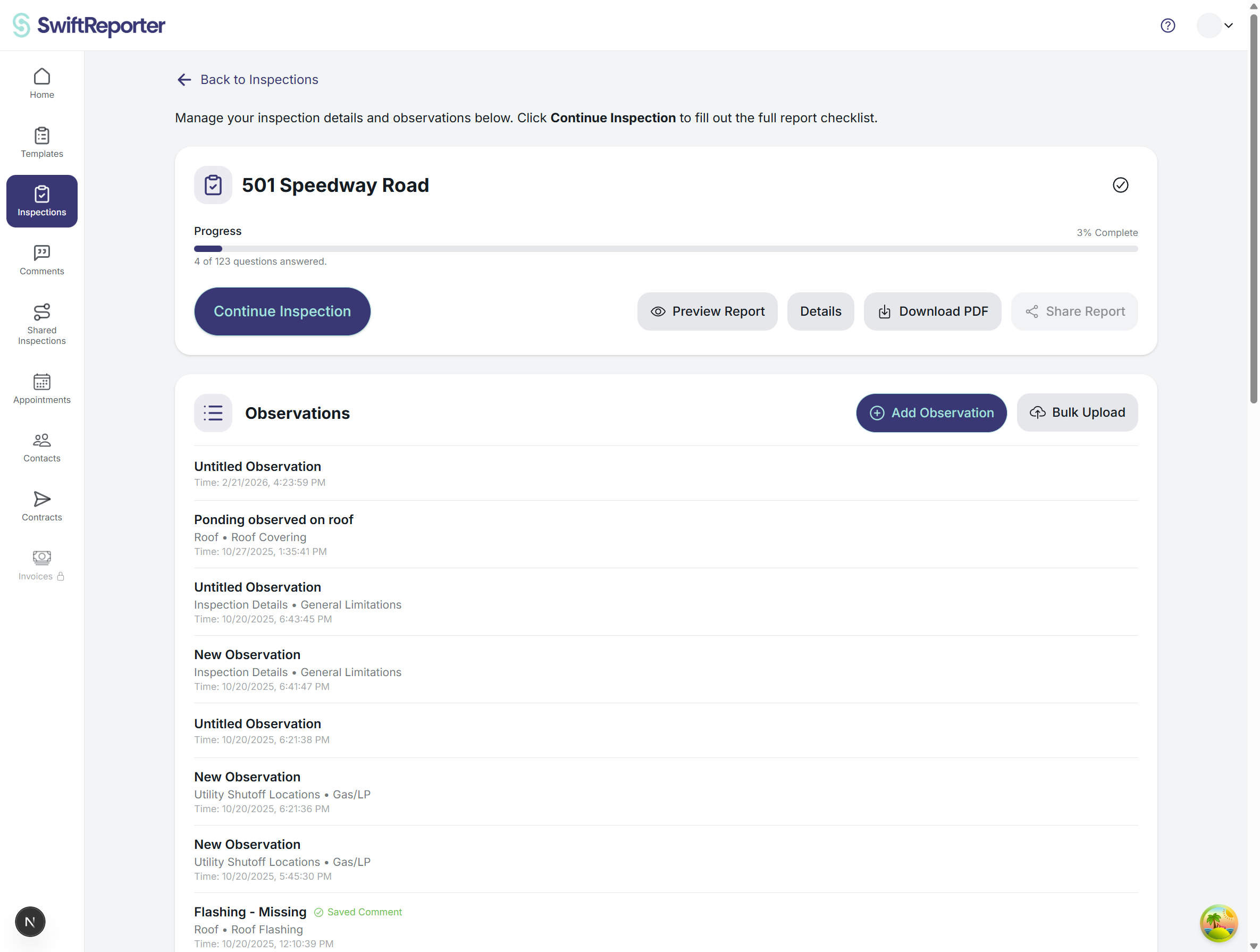Click the Download PDF button
1260x952 pixels.
pyautogui.click(x=932, y=311)
